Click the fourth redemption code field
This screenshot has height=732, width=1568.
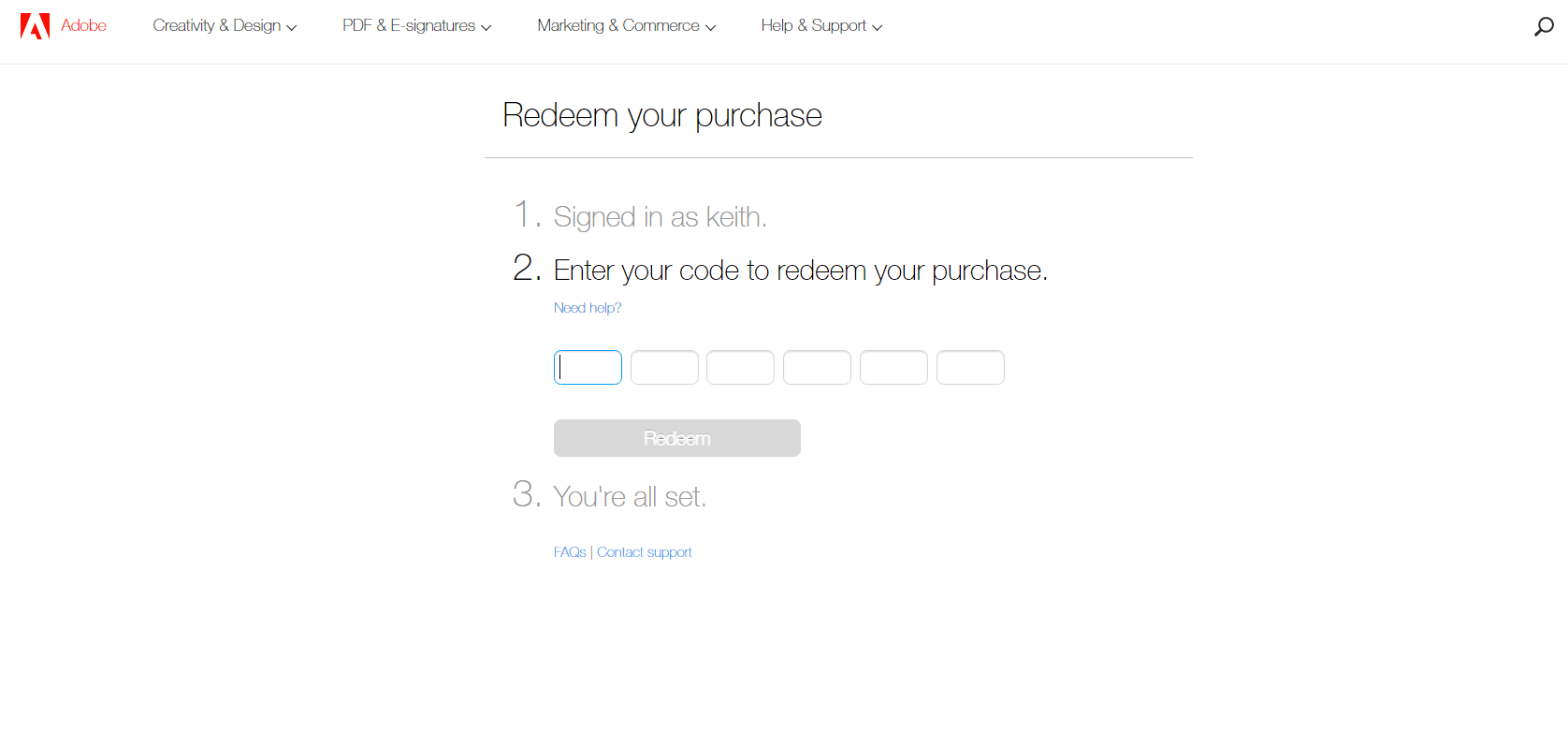click(x=817, y=367)
